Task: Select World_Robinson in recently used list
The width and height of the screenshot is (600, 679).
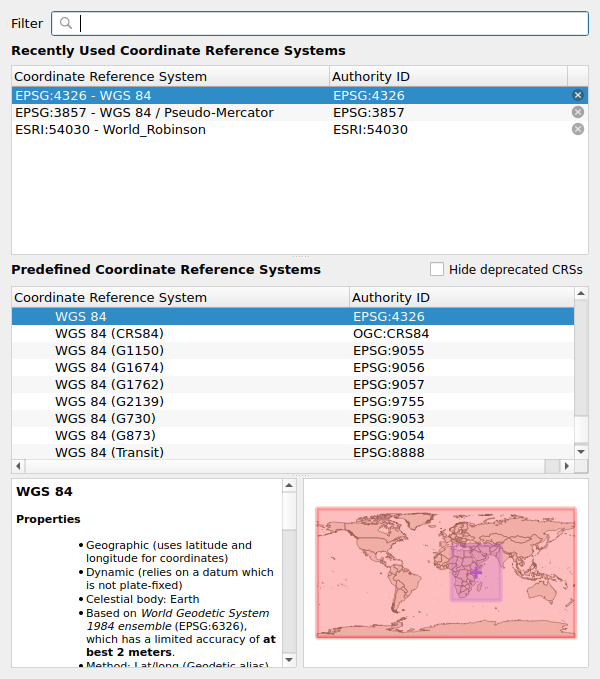Action: click(110, 129)
